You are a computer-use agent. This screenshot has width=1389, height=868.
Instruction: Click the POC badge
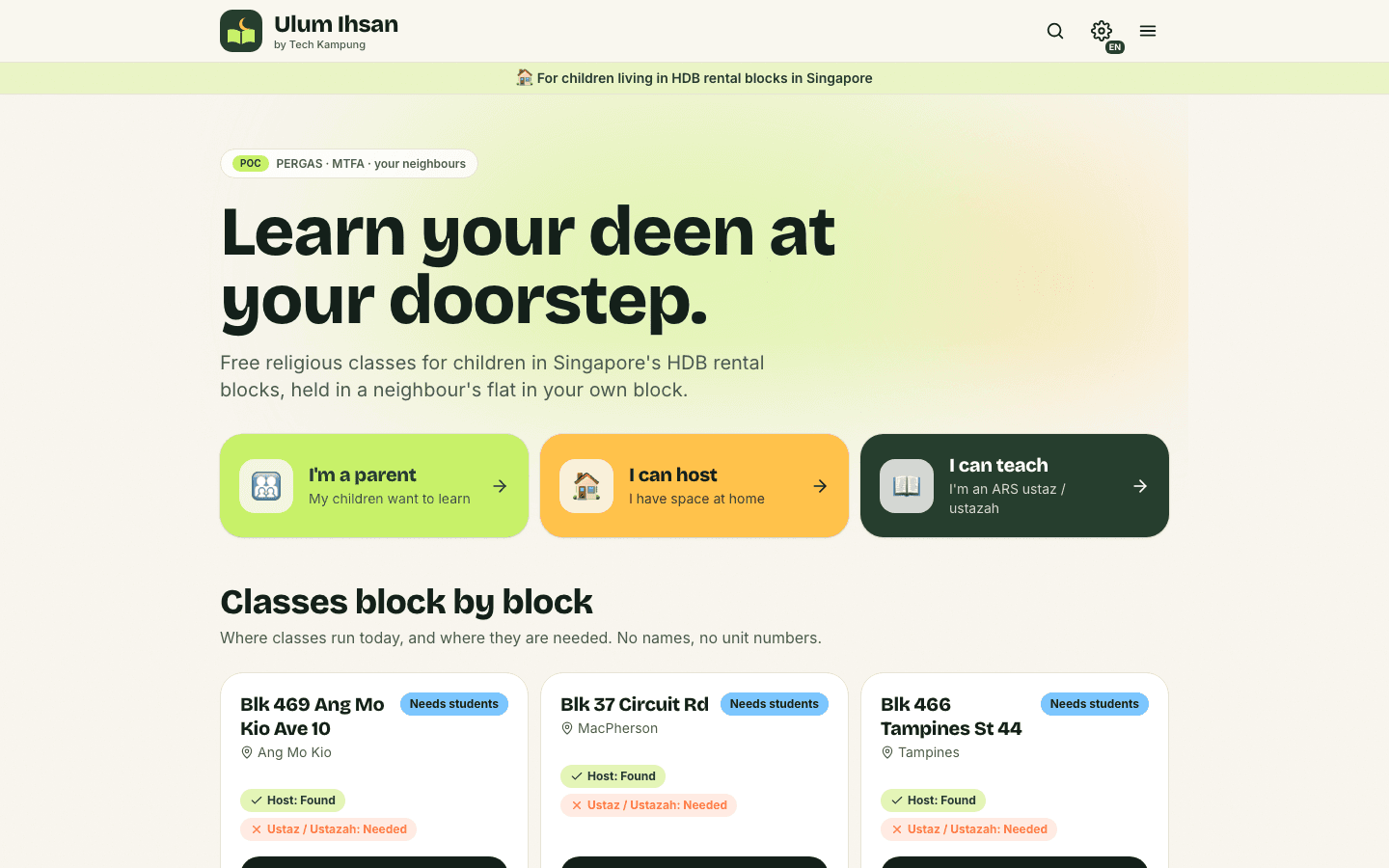pos(251,164)
